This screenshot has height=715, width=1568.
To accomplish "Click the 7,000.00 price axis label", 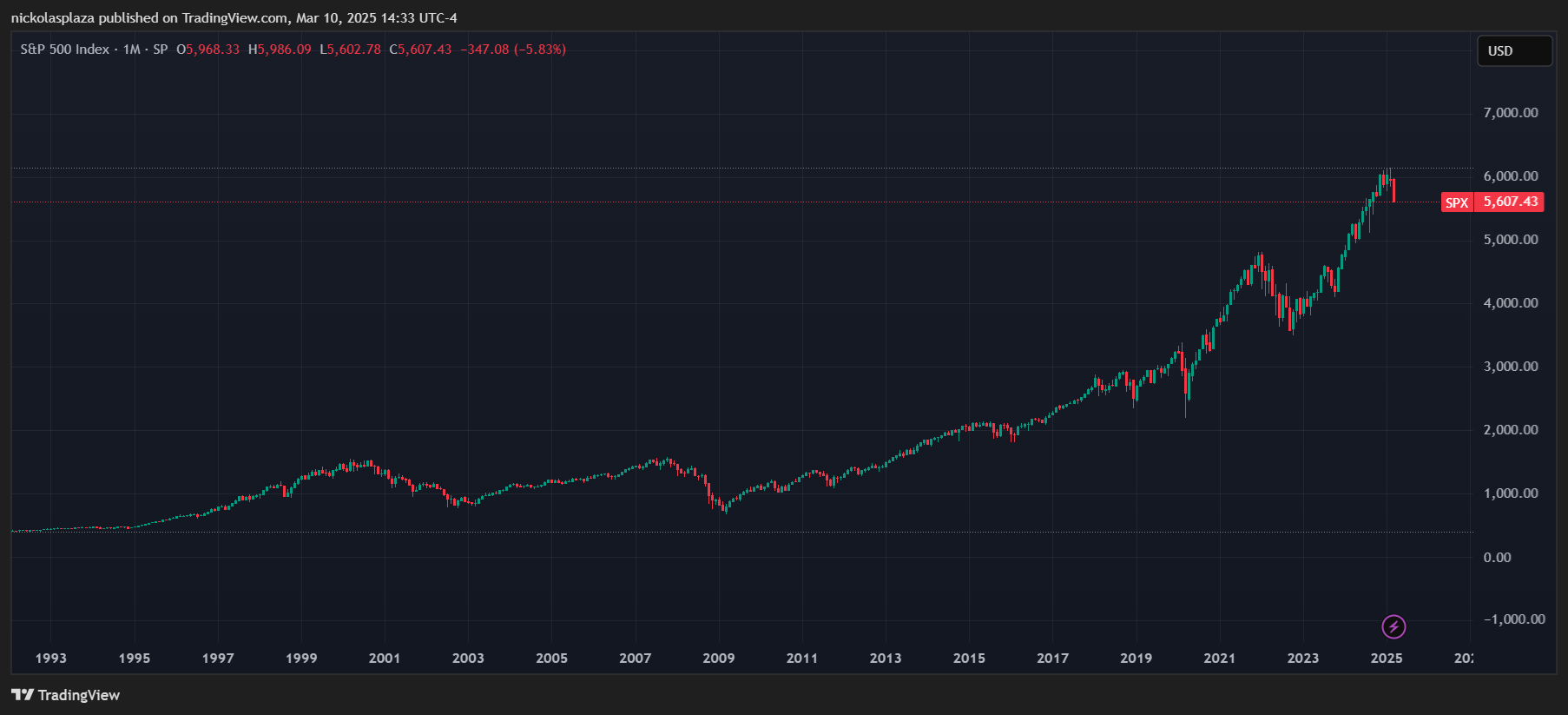I will pyautogui.click(x=1511, y=113).
